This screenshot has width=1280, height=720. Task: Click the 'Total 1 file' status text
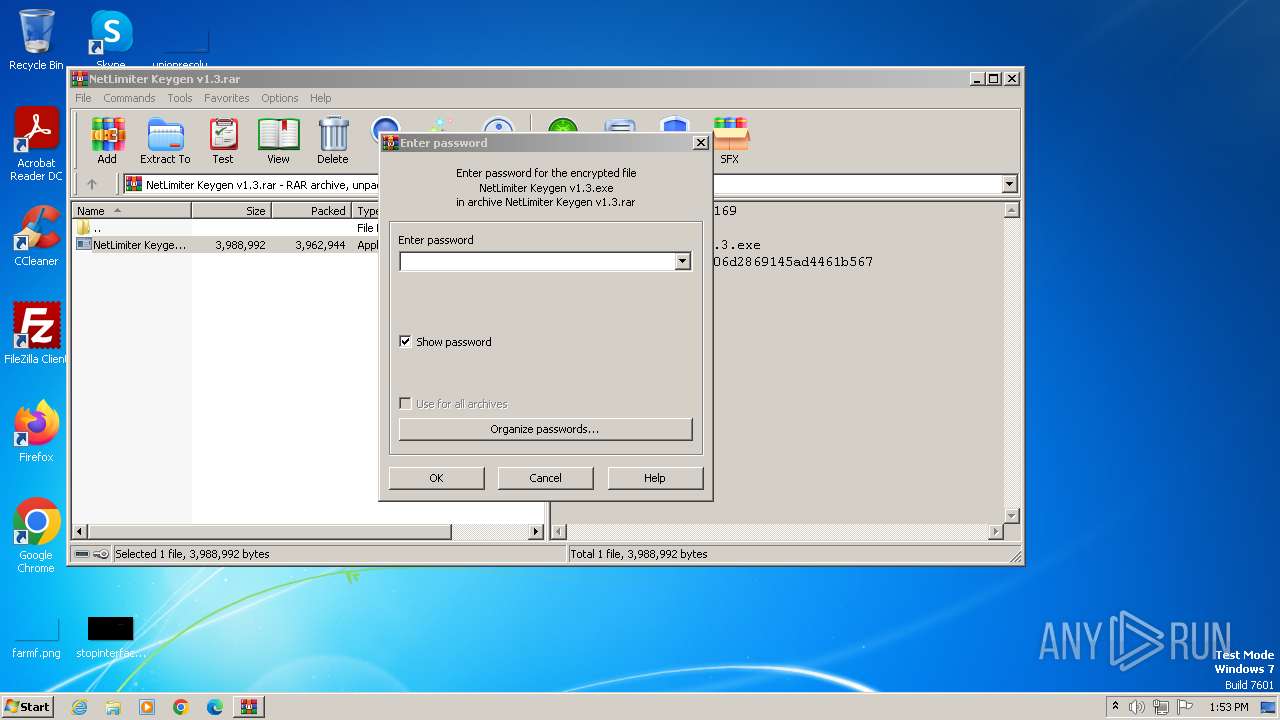click(638, 554)
